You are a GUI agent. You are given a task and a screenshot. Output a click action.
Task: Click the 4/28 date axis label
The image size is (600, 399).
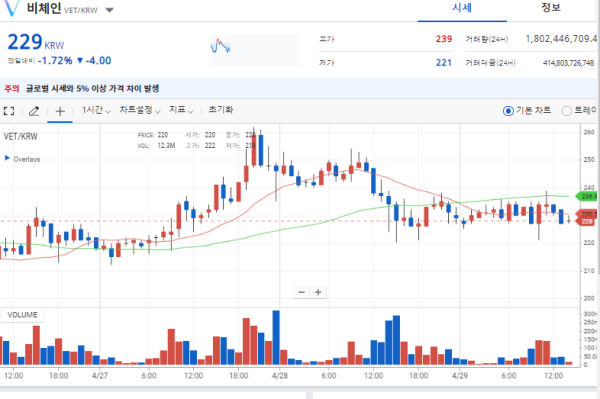280,376
